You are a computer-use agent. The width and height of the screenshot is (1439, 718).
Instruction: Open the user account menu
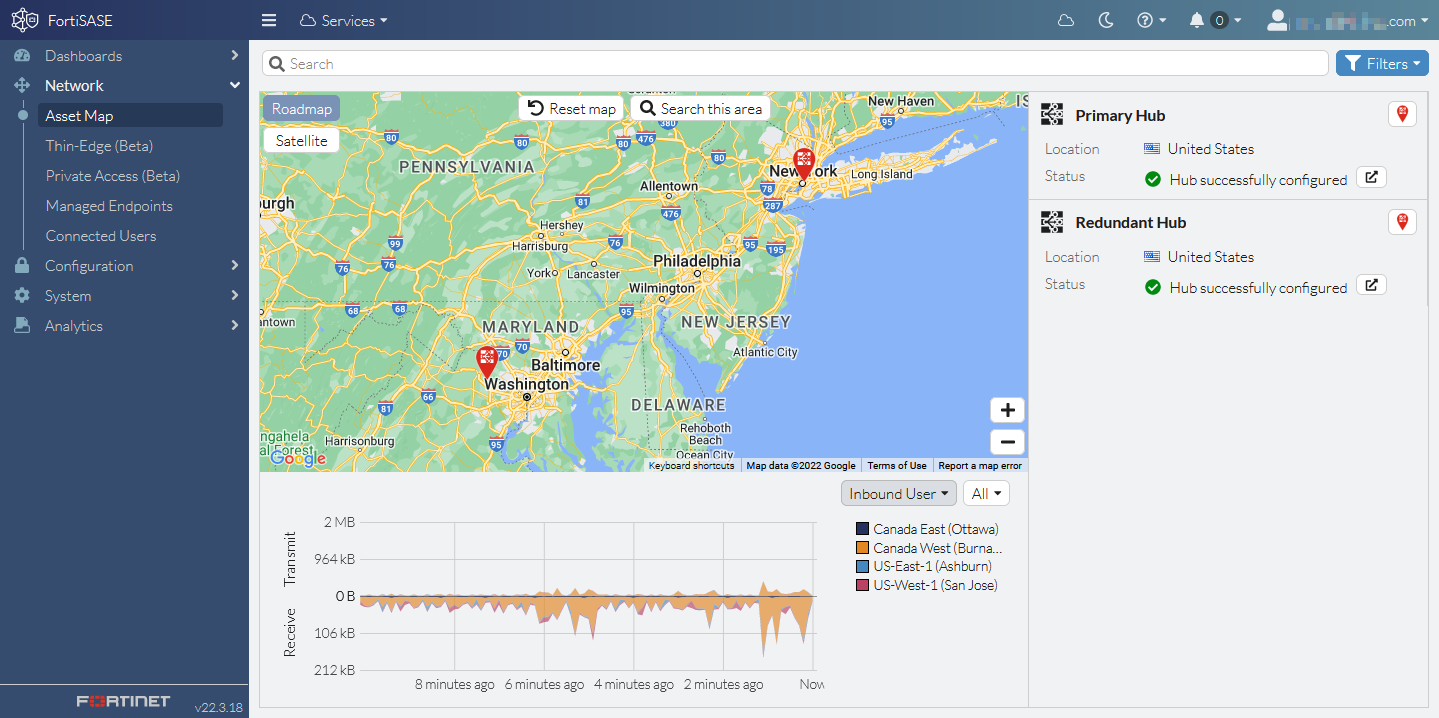pyautogui.click(x=1347, y=20)
